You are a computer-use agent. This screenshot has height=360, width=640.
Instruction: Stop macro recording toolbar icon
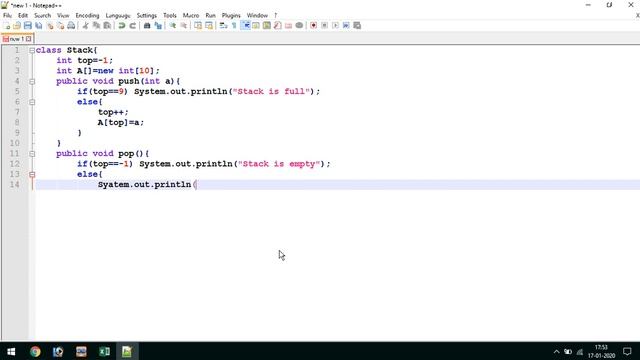click(324, 26)
